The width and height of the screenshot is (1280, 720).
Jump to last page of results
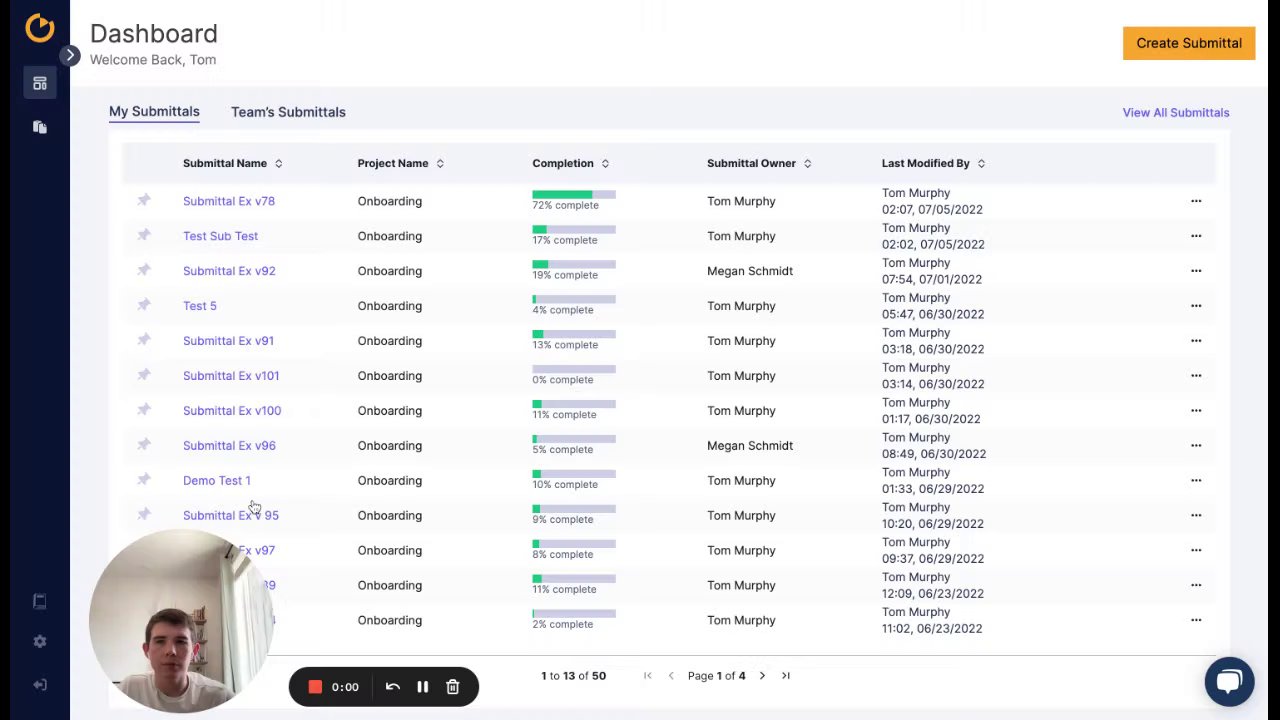tap(786, 676)
